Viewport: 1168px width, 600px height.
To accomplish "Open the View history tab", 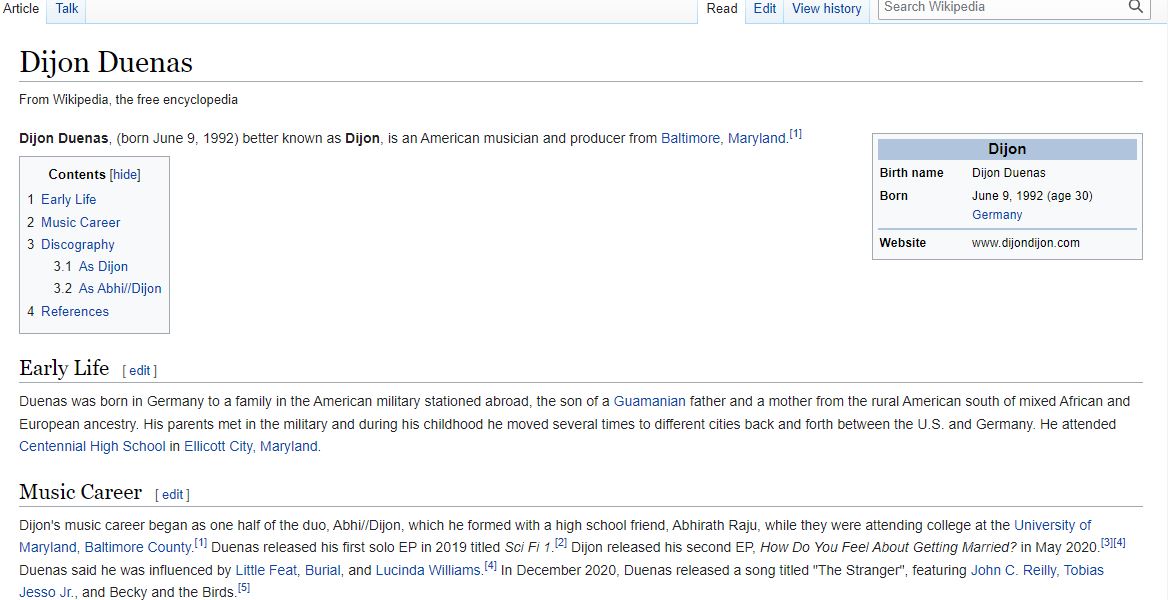I will pyautogui.click(x=827, y=8).
